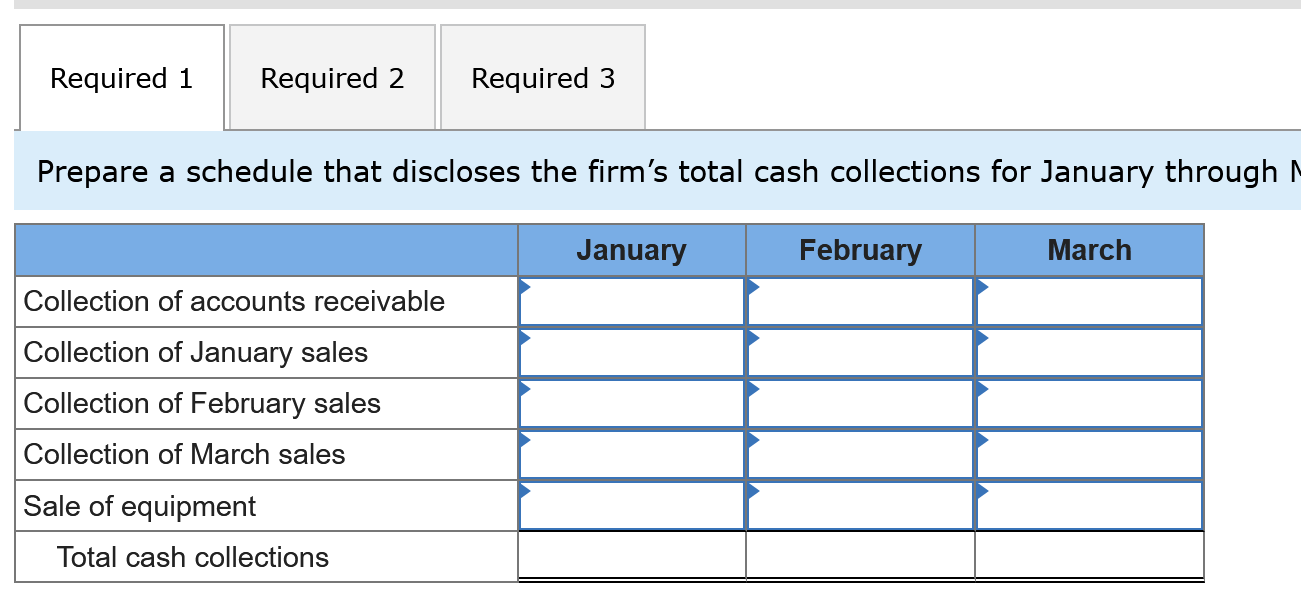Viewport: 1301px width, 591px height.
Task: Select the January column header
Action: pos(630,250)
